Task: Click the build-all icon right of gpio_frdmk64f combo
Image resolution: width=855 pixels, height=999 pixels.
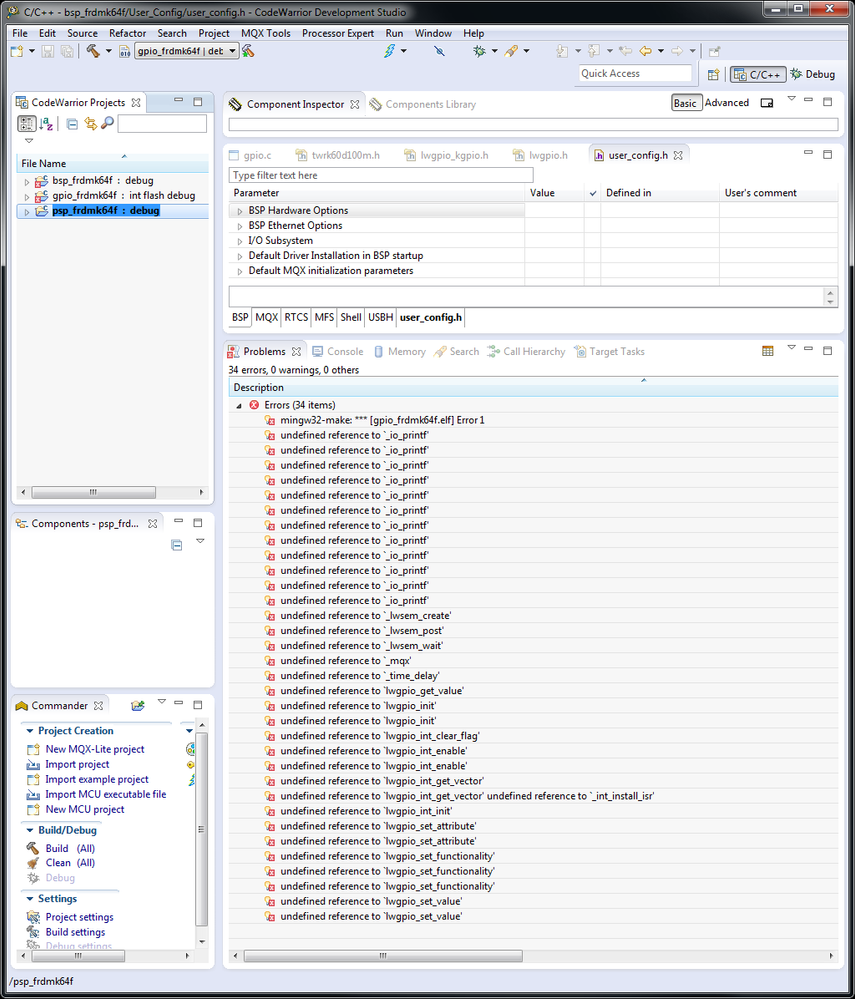Action: click(x=248, y=51)
